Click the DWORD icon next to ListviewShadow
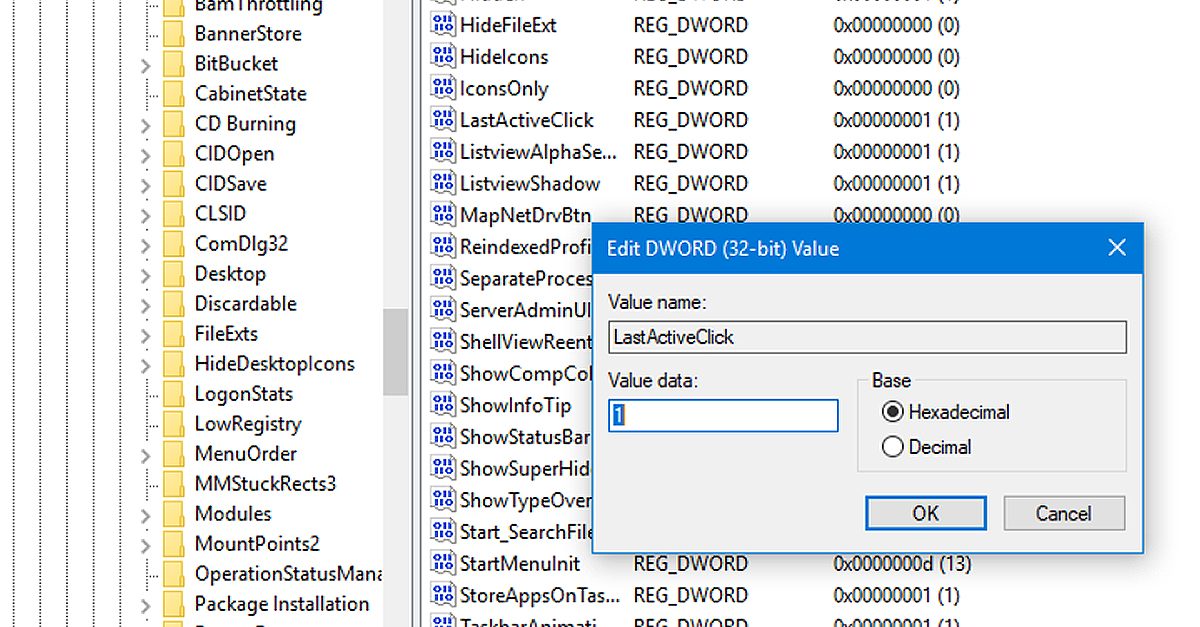 [443, 183]
